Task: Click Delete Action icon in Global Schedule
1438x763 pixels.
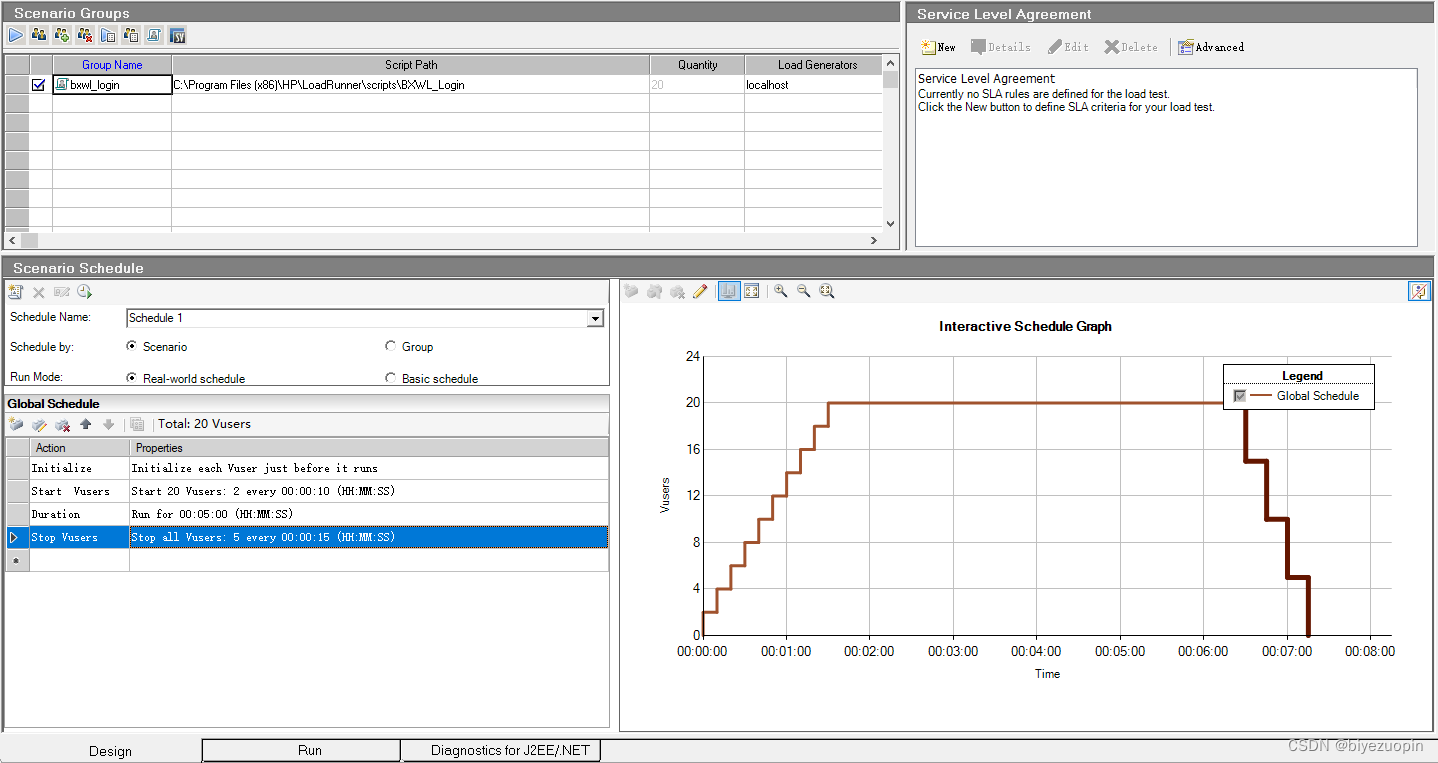Action: click(x=62, y=424)
